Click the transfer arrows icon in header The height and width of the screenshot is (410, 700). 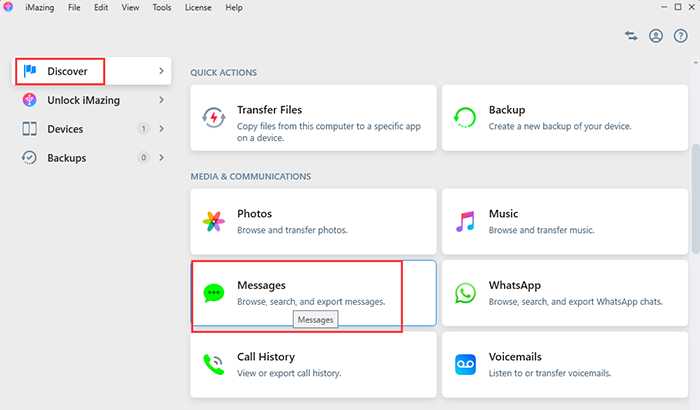(631, 36)
